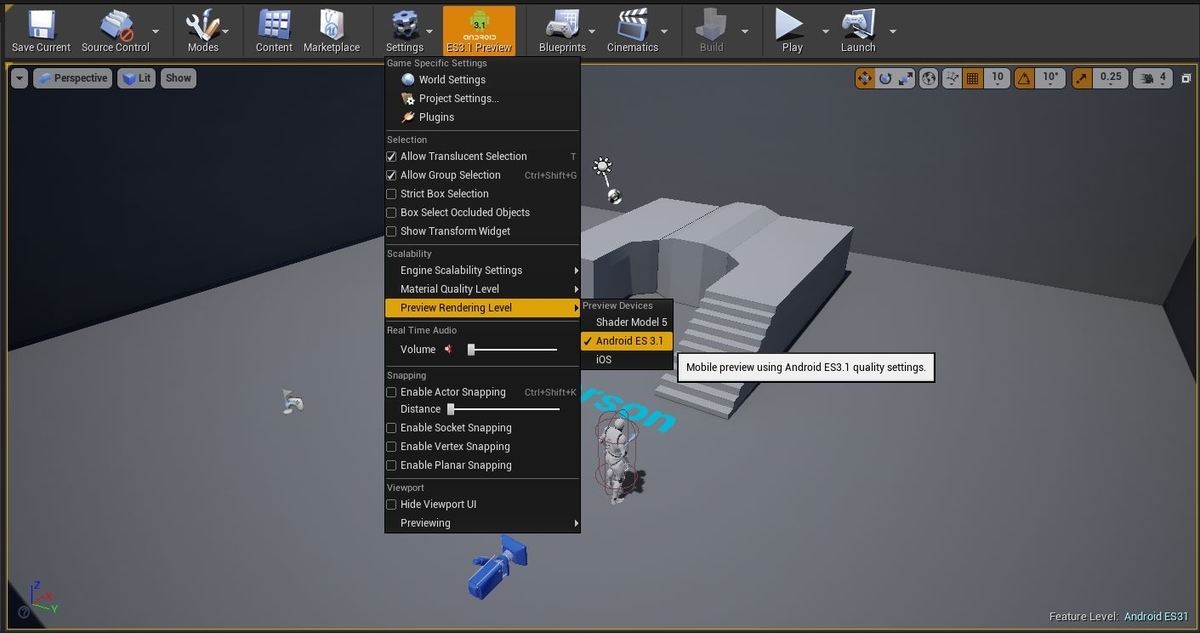This screenshot has height=633, width=1200.
Task: Select the directional light actor icon
Action: 602,166
